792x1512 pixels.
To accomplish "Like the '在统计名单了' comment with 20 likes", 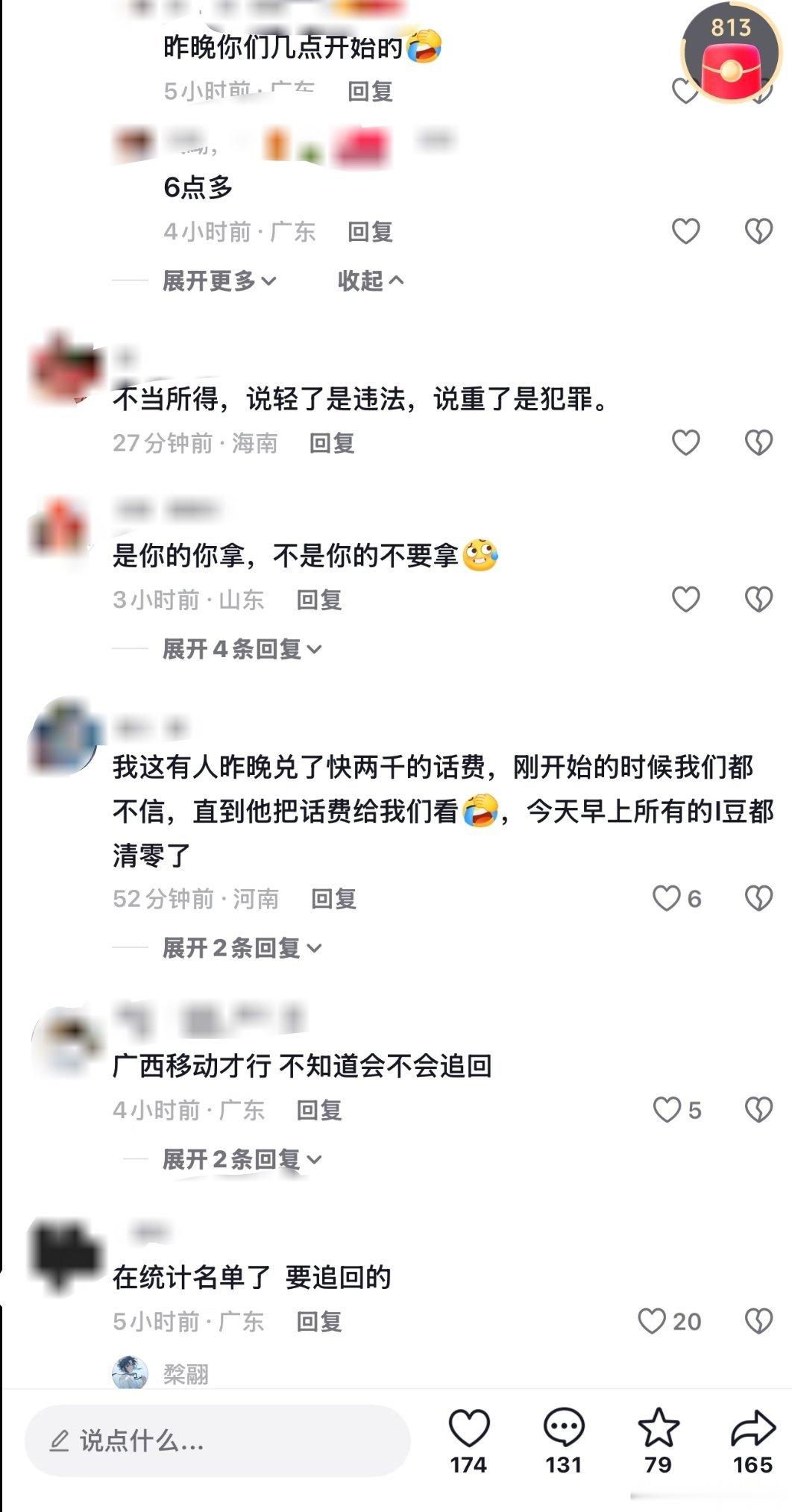I will point(669,1321).
